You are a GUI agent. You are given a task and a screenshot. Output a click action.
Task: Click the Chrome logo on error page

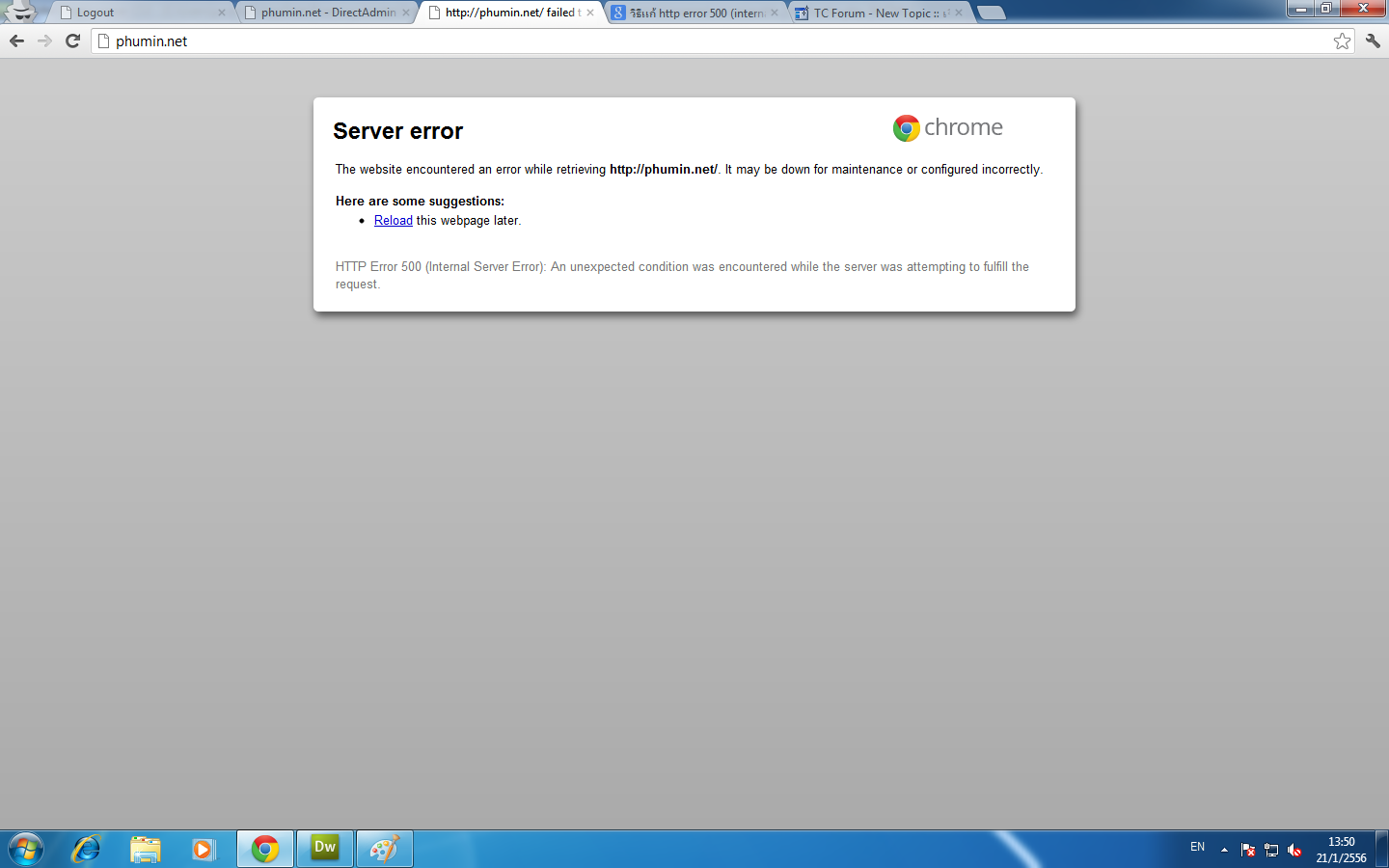tap(947, 127)
